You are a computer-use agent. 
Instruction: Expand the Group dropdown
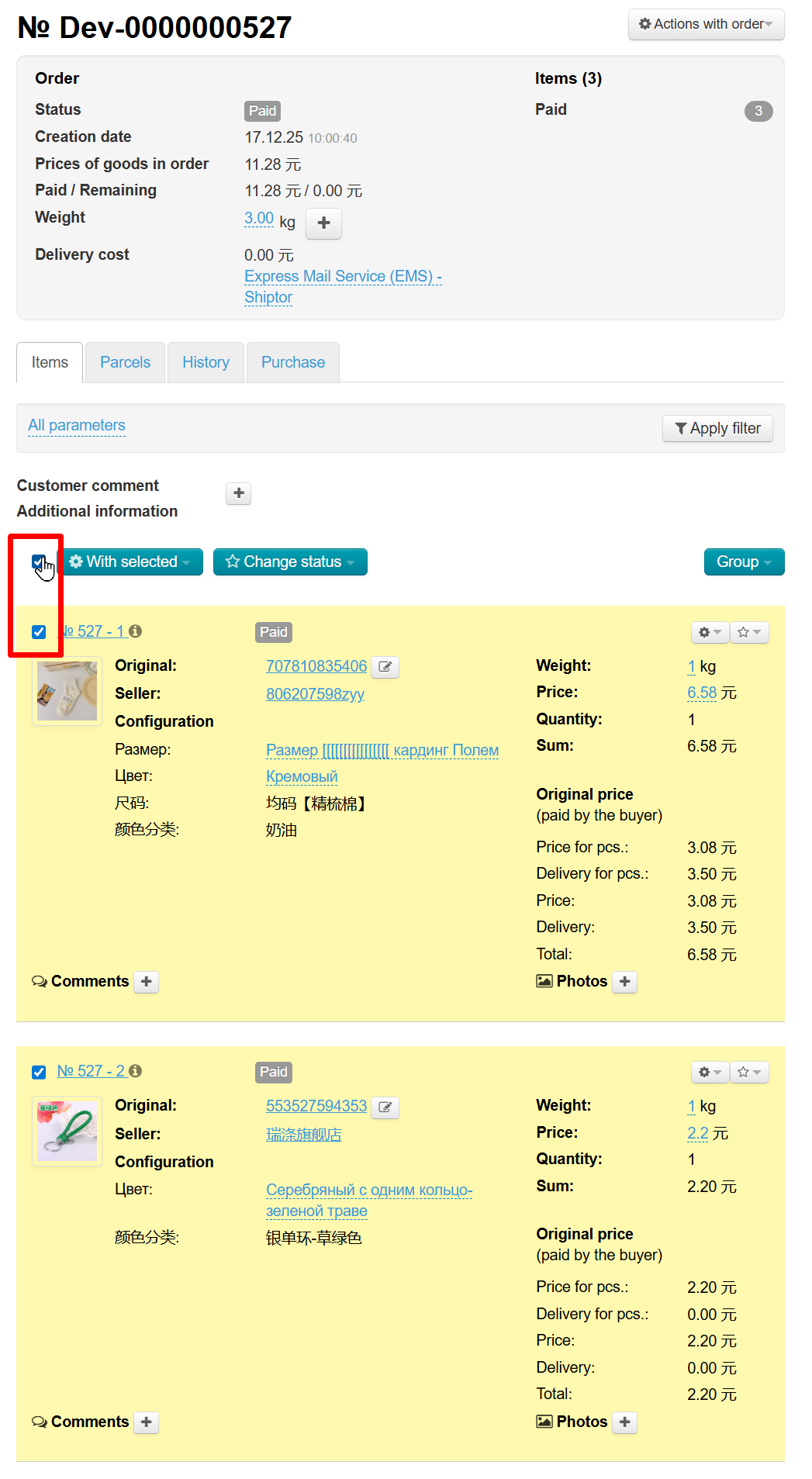(744, 562)
